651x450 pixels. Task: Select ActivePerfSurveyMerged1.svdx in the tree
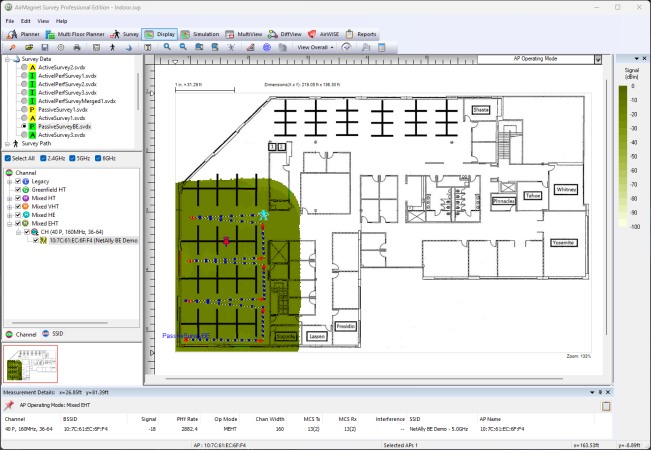[77, 101]
